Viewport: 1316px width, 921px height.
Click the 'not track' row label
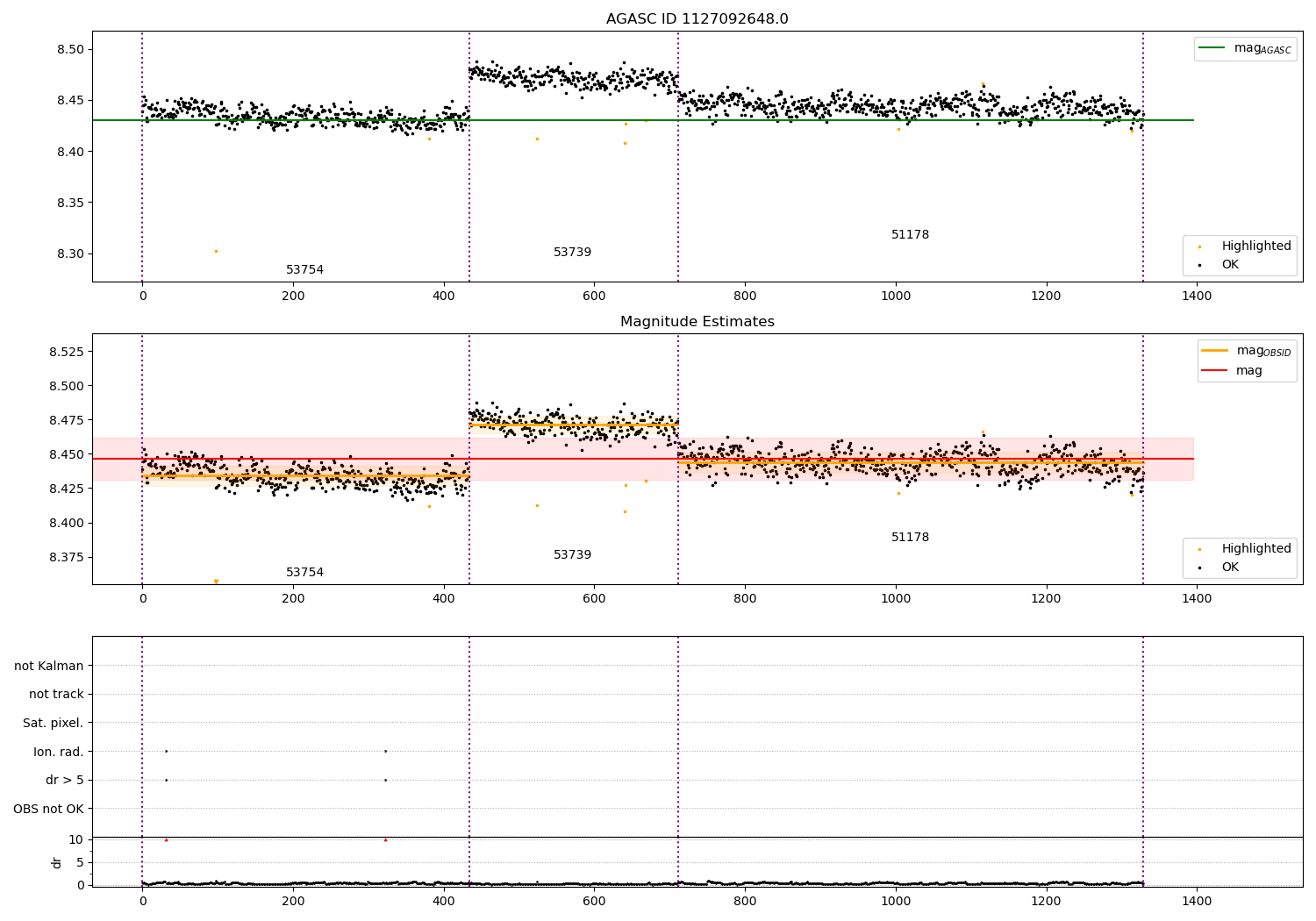coord(56,694)
